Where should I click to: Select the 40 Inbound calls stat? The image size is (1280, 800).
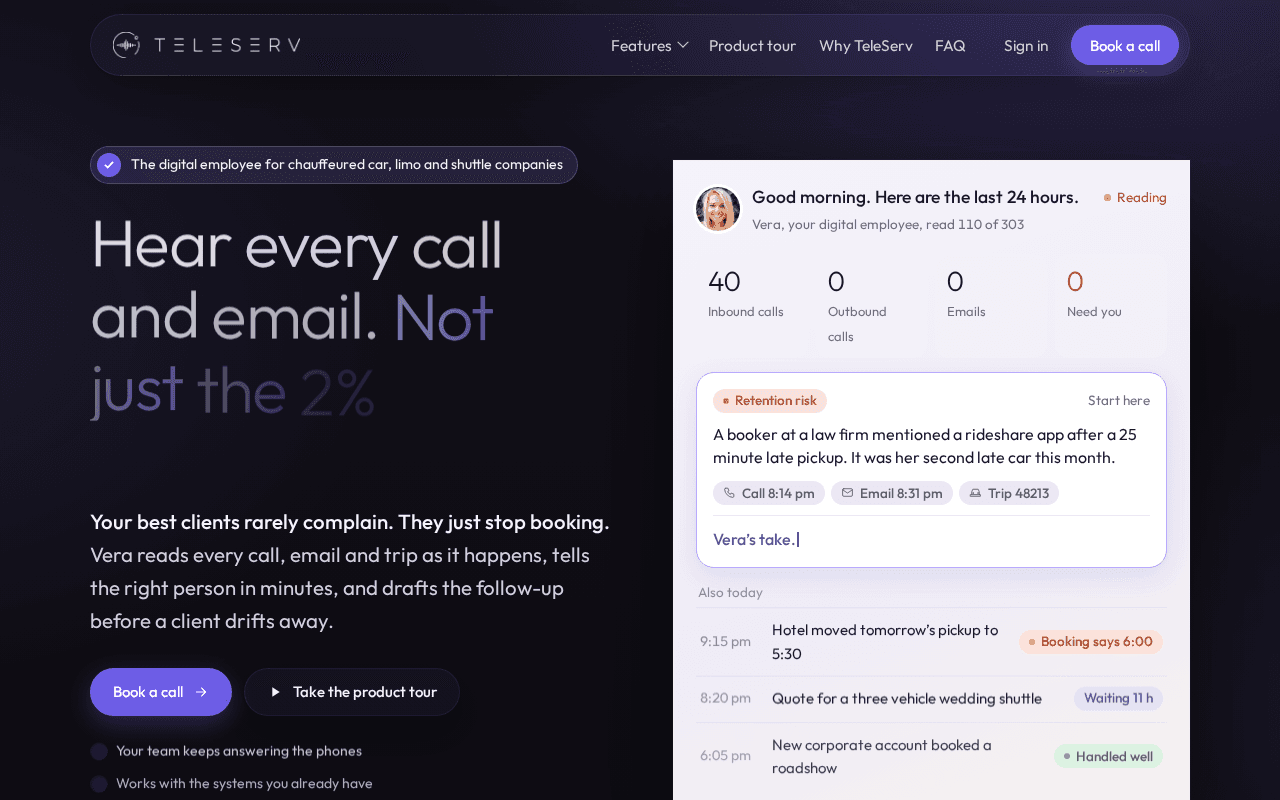pyautogui.click(x=751, y=305)
